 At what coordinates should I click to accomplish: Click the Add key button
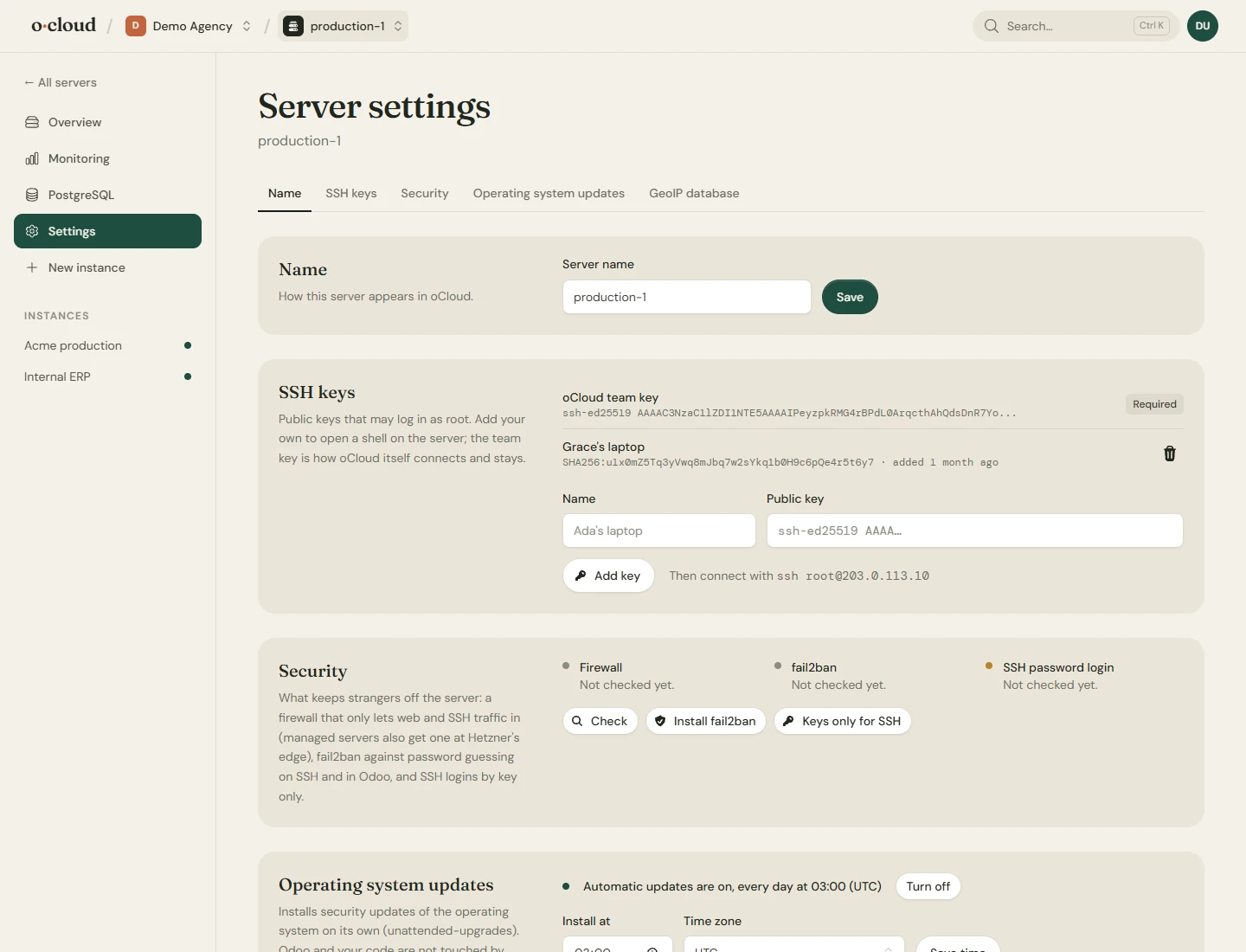608,576
